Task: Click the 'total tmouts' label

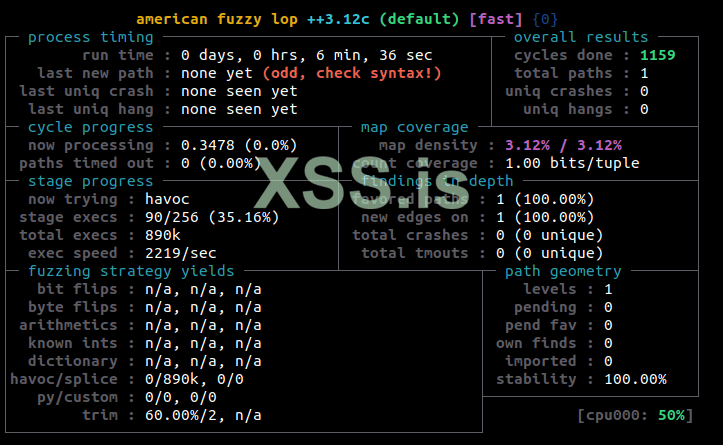Action: coord(415,253)
